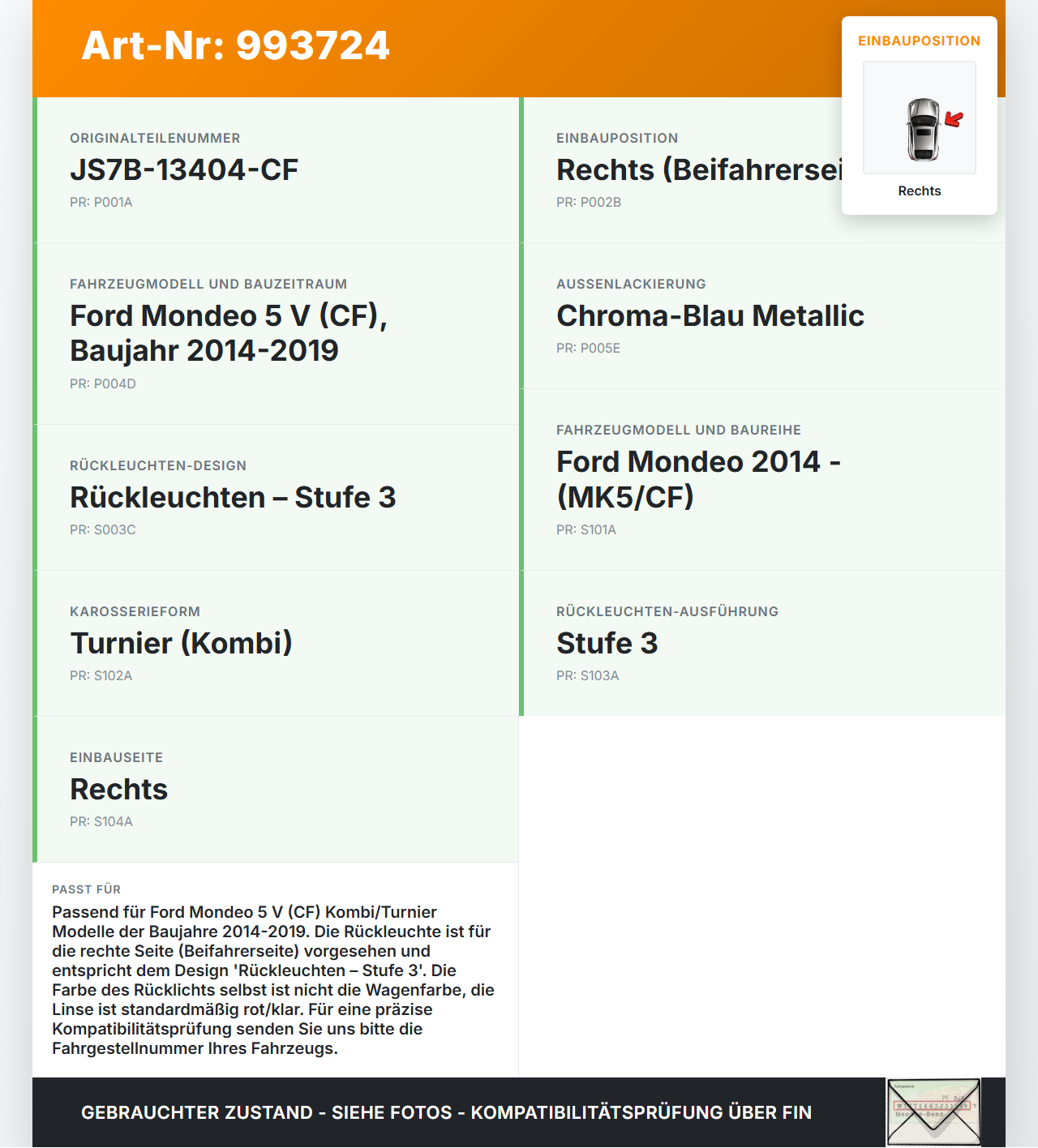Click the Art-Nr 993724 heading
This screenshot has height=1148, width=1038.
tap(236, 45)
